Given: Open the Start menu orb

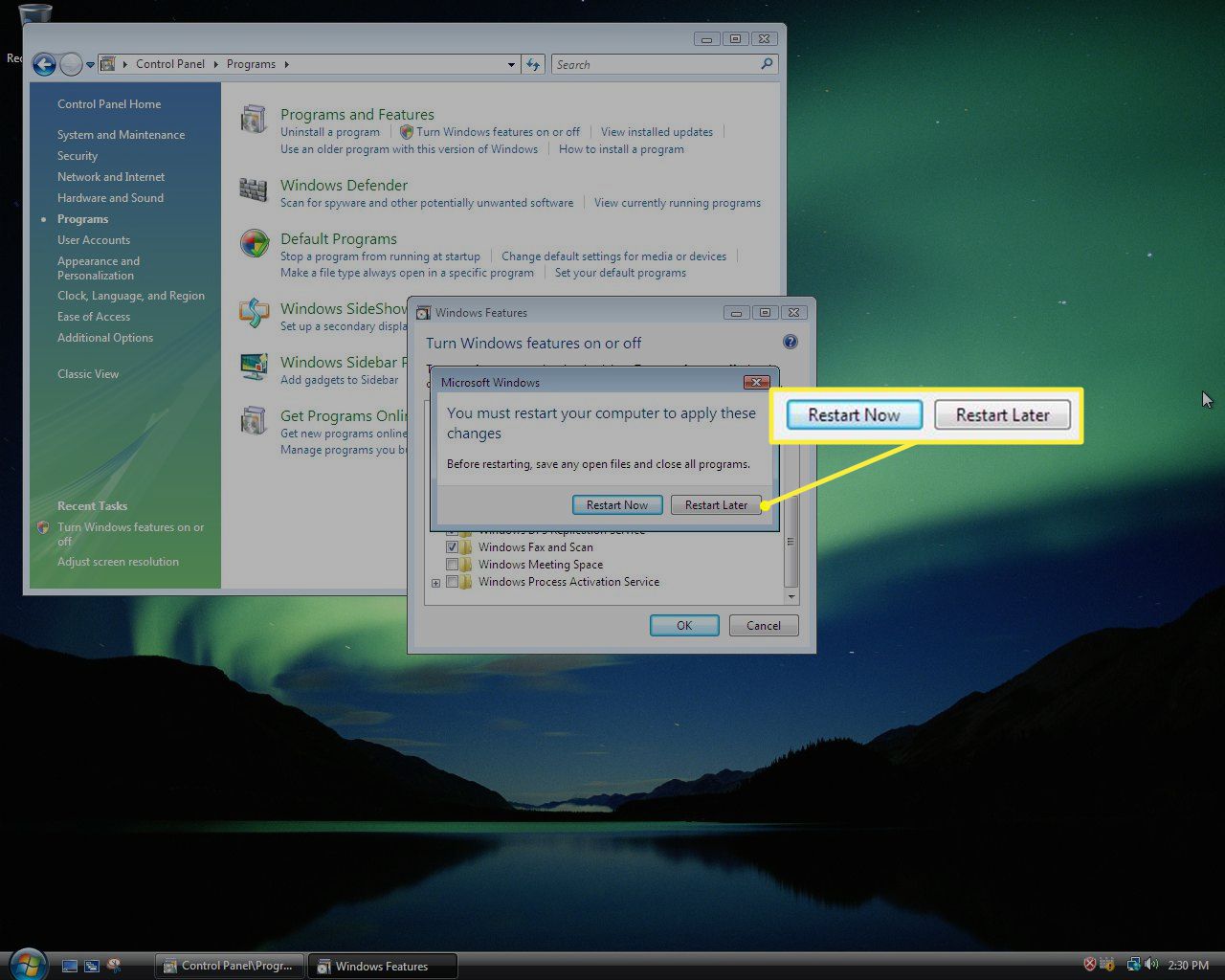Looking at the screenshot, I should tap(27, 963).
